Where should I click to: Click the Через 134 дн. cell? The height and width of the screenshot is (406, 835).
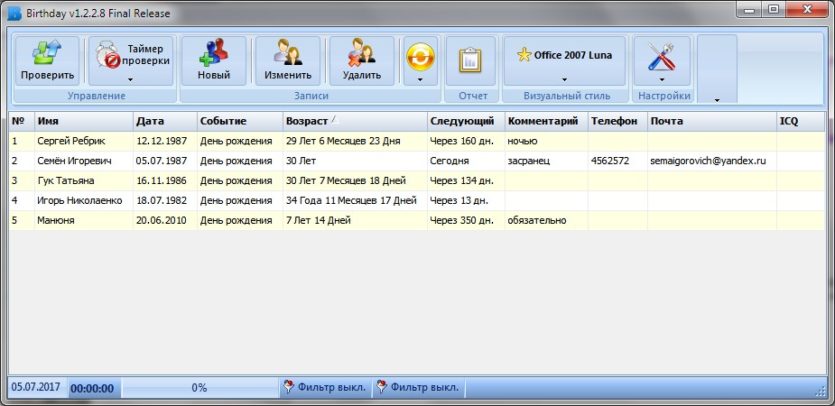pos(466,181)
